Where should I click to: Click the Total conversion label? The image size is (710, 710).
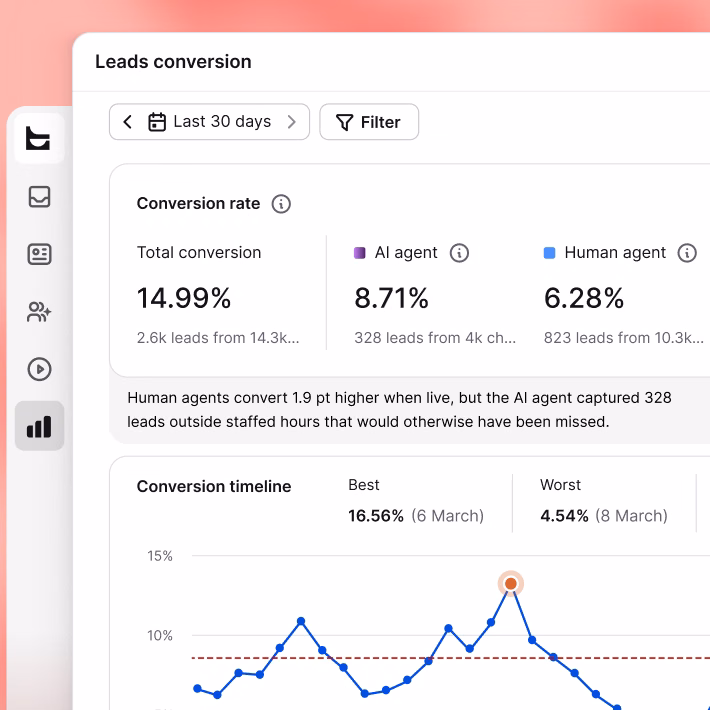[199, 253]
